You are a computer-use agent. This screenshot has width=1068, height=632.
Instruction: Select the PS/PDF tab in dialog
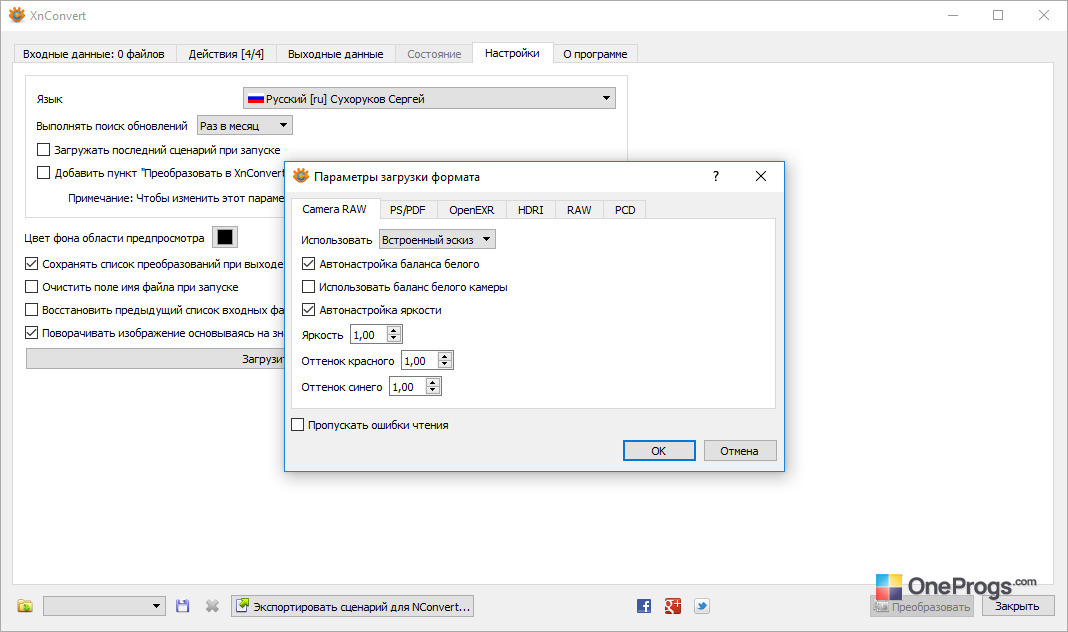tap(408, 210)
